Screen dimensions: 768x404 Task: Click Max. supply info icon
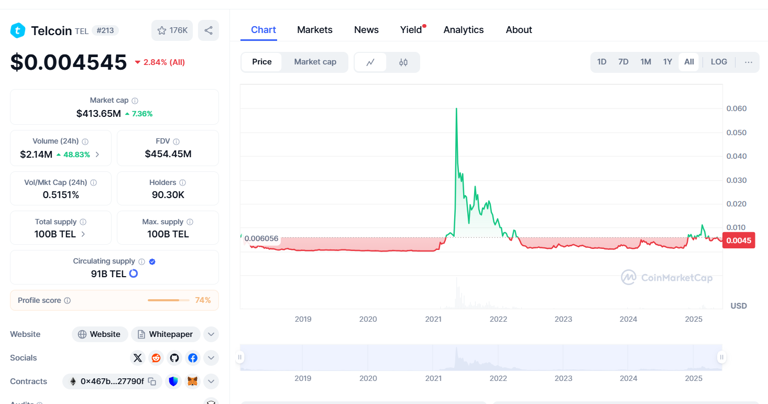point(190,222)
